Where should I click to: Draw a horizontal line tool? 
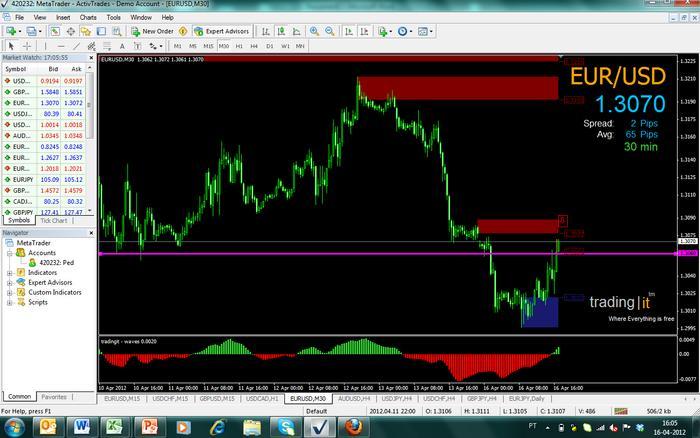point(61,46)
